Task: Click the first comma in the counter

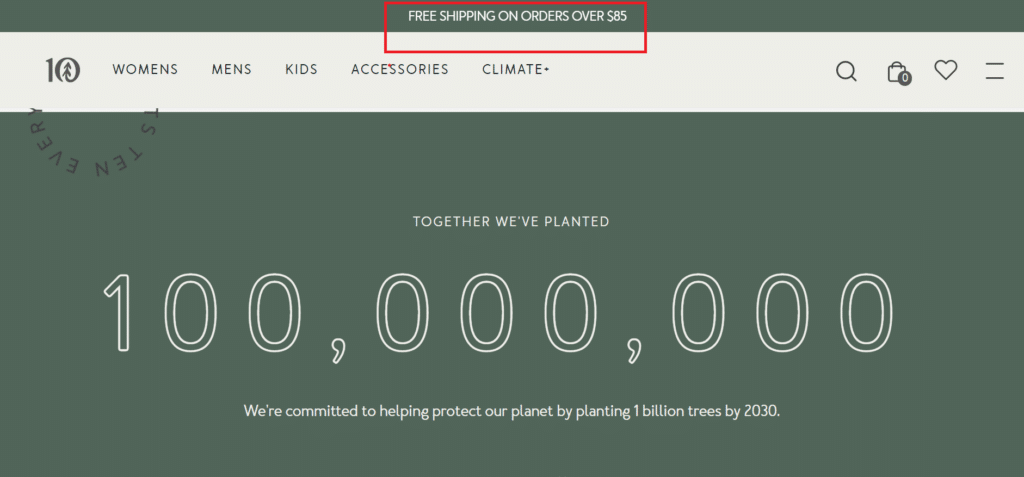Action: 341,345
